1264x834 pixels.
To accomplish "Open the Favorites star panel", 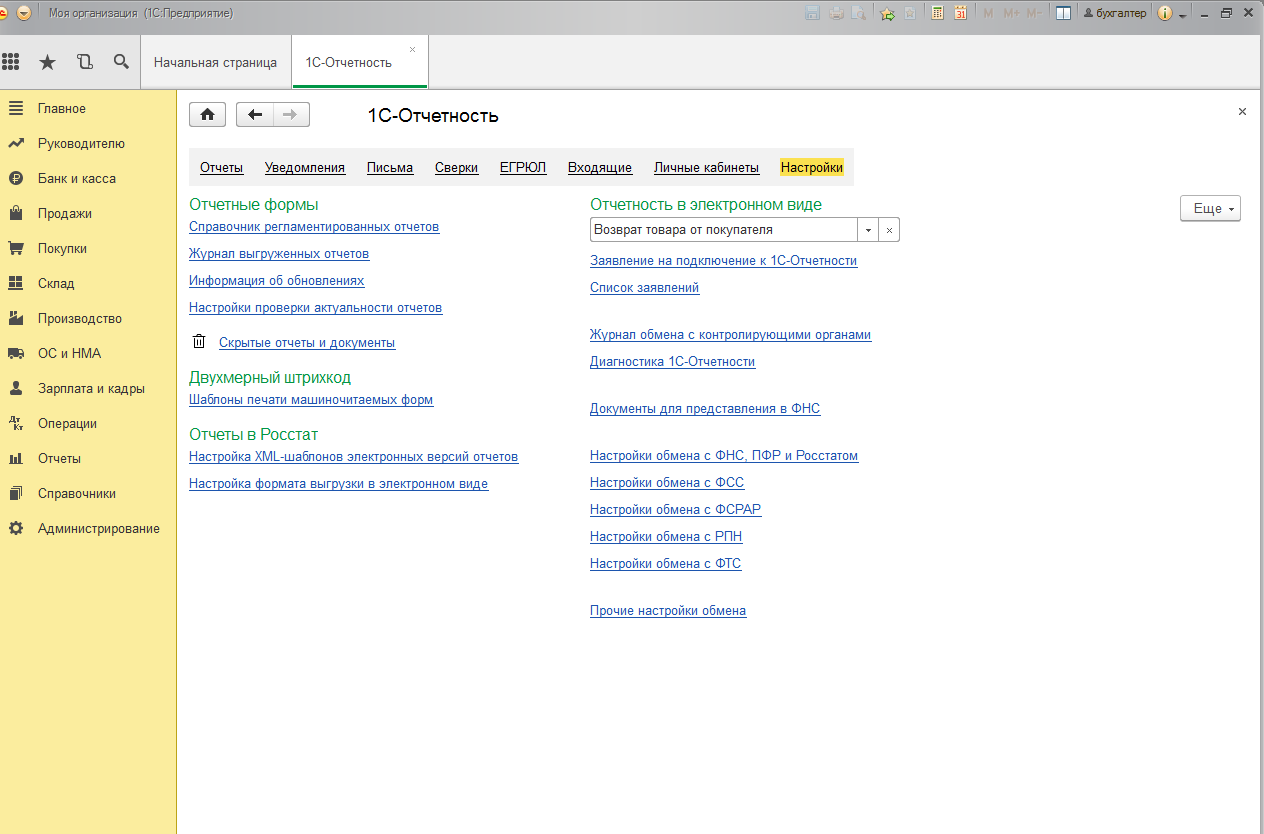I will 47,62.
